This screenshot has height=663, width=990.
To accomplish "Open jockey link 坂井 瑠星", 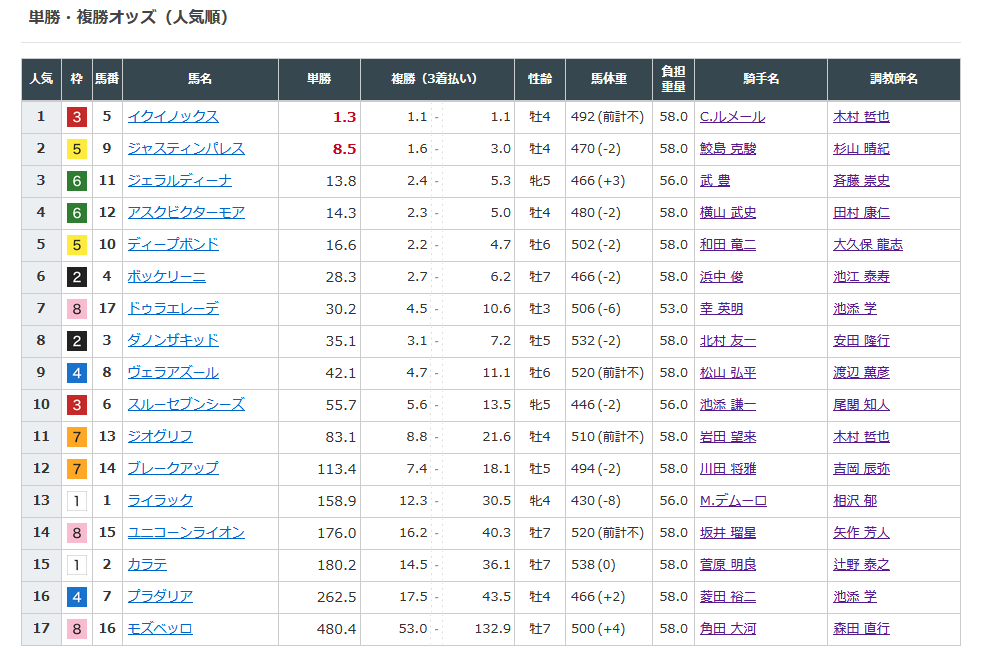I will (728, 533).
